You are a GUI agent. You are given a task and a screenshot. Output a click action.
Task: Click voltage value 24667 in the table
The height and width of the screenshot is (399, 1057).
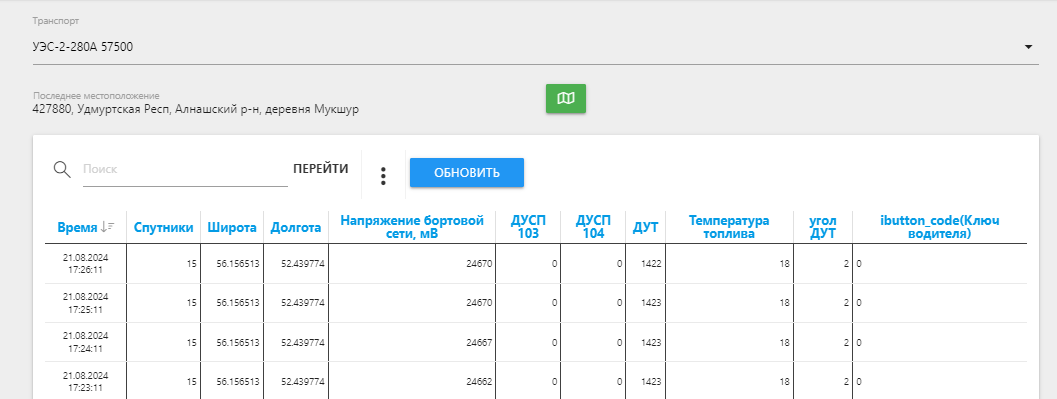tap(479, 342)
